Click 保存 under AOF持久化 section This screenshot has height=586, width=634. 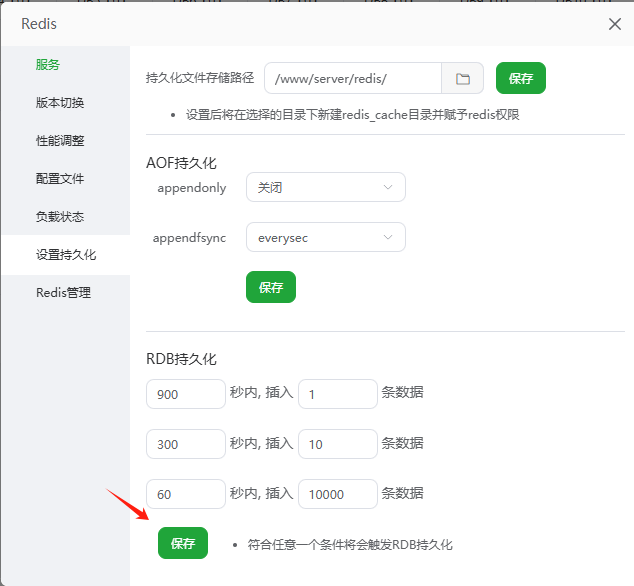click(x=271, y=287)
